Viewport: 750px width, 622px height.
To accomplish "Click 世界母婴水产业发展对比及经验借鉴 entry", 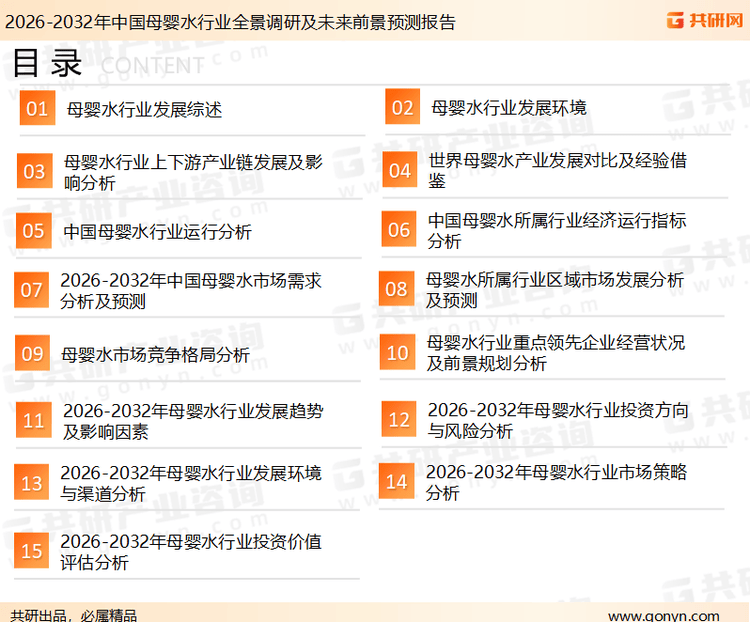I will click(557, 171).
